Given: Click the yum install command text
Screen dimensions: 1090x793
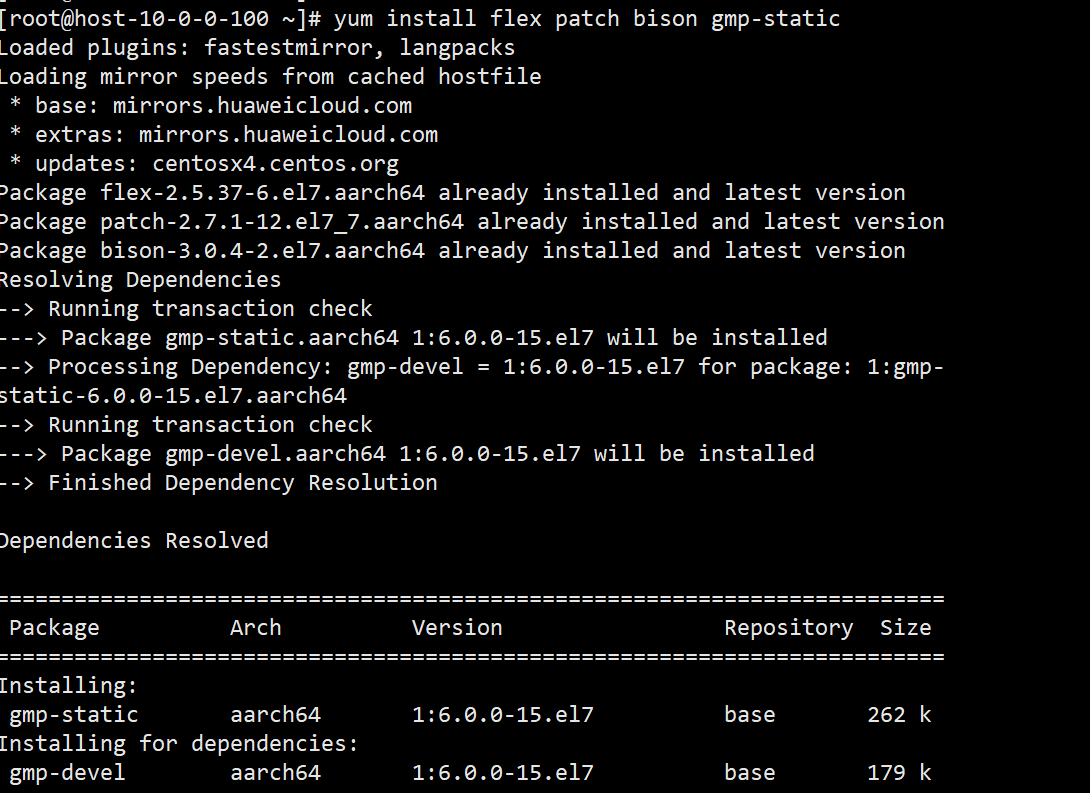Looking at the screenshot, I should coord(587,19).
